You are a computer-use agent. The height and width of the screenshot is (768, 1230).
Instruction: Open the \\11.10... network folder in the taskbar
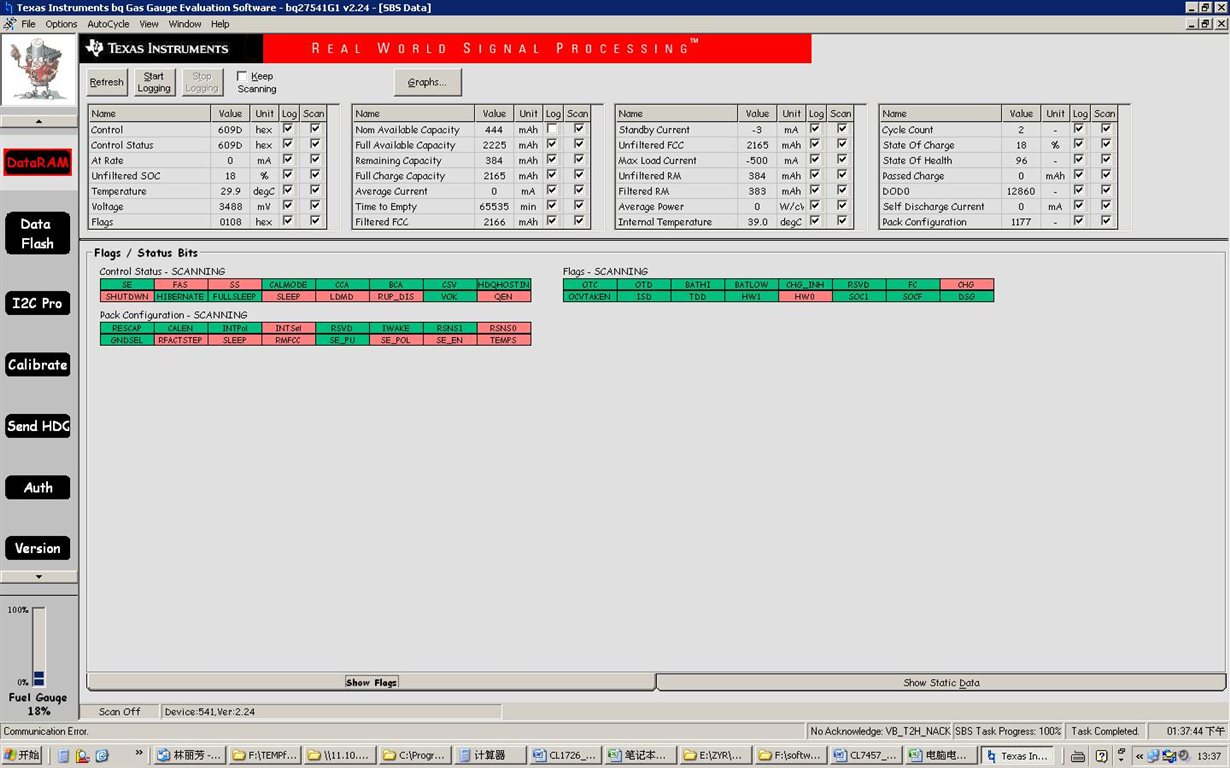click(x=338, y=756)
